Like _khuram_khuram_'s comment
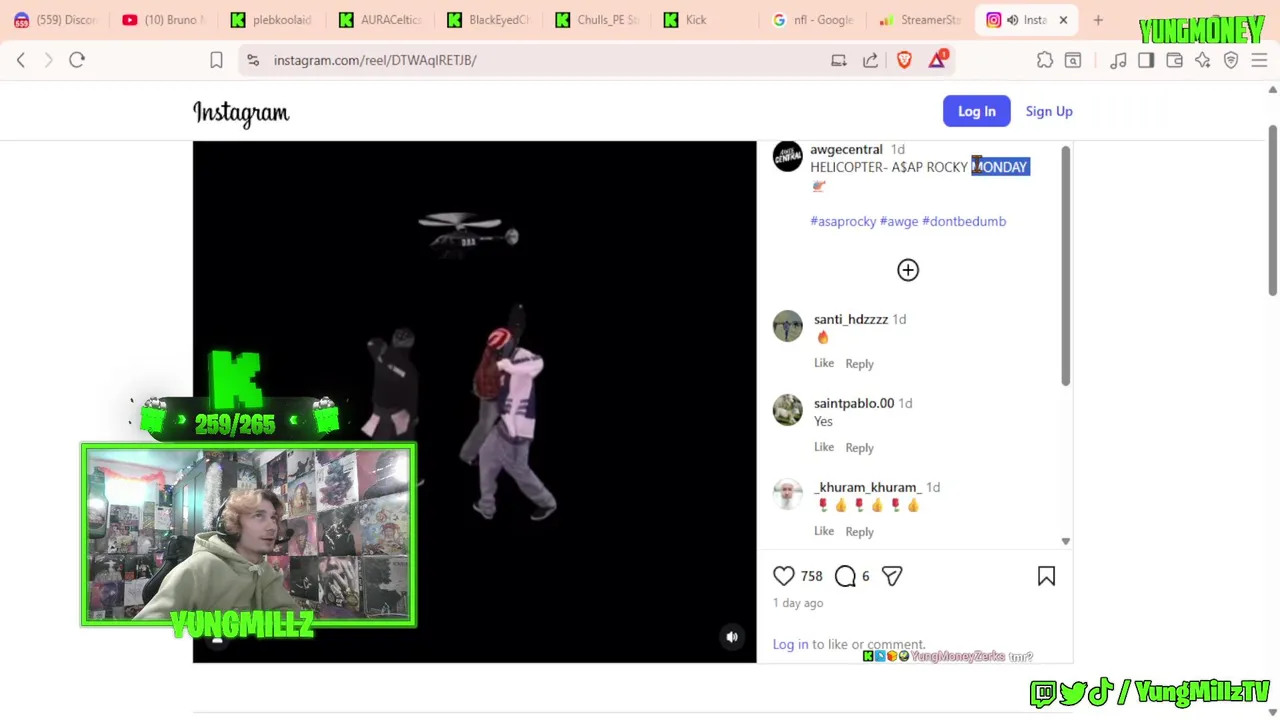Viewport: 1280px width, 720px height. pos(824,531)
